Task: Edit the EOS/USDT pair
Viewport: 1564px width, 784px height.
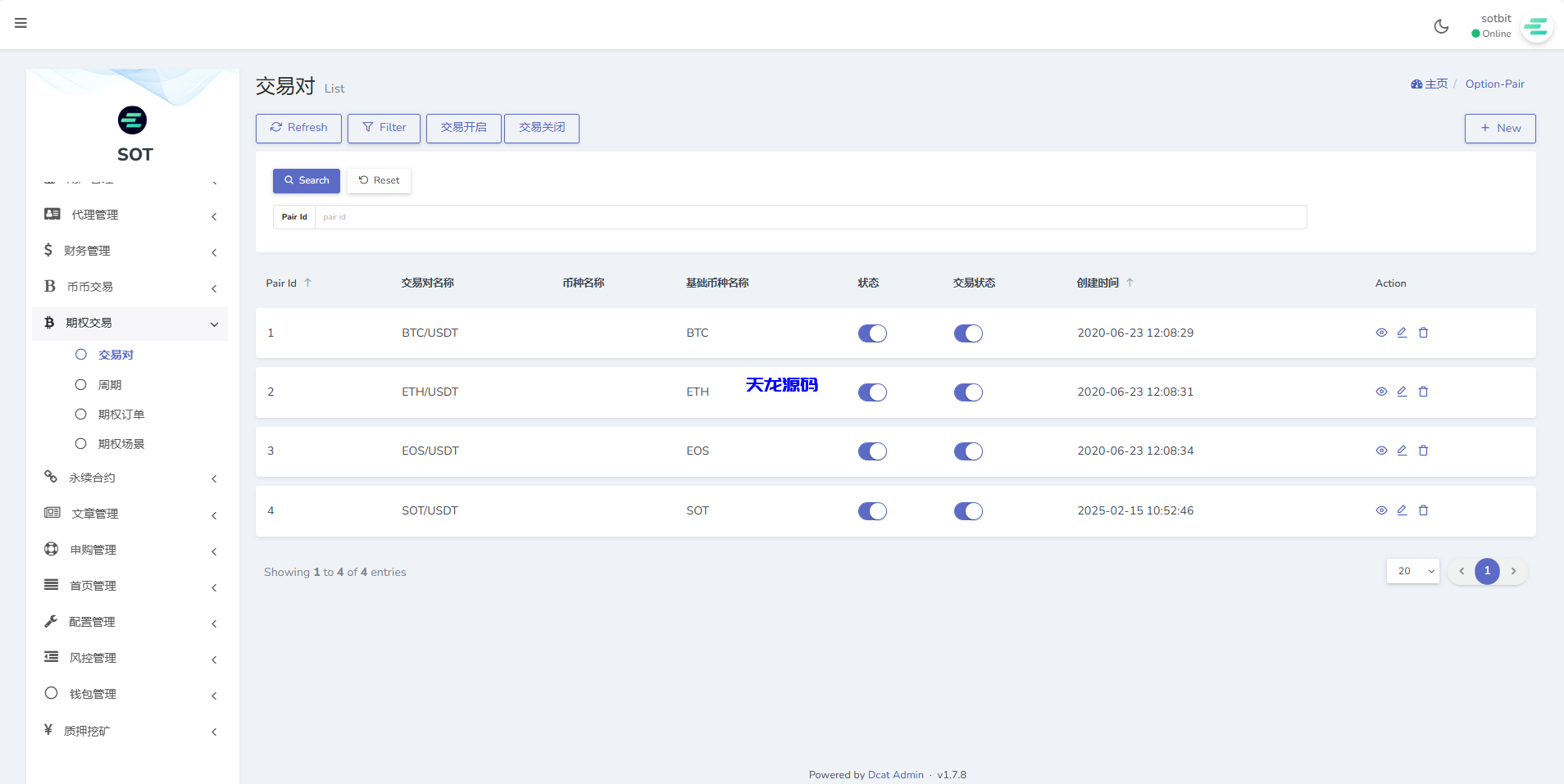Action: click(x=1402, y=451)
